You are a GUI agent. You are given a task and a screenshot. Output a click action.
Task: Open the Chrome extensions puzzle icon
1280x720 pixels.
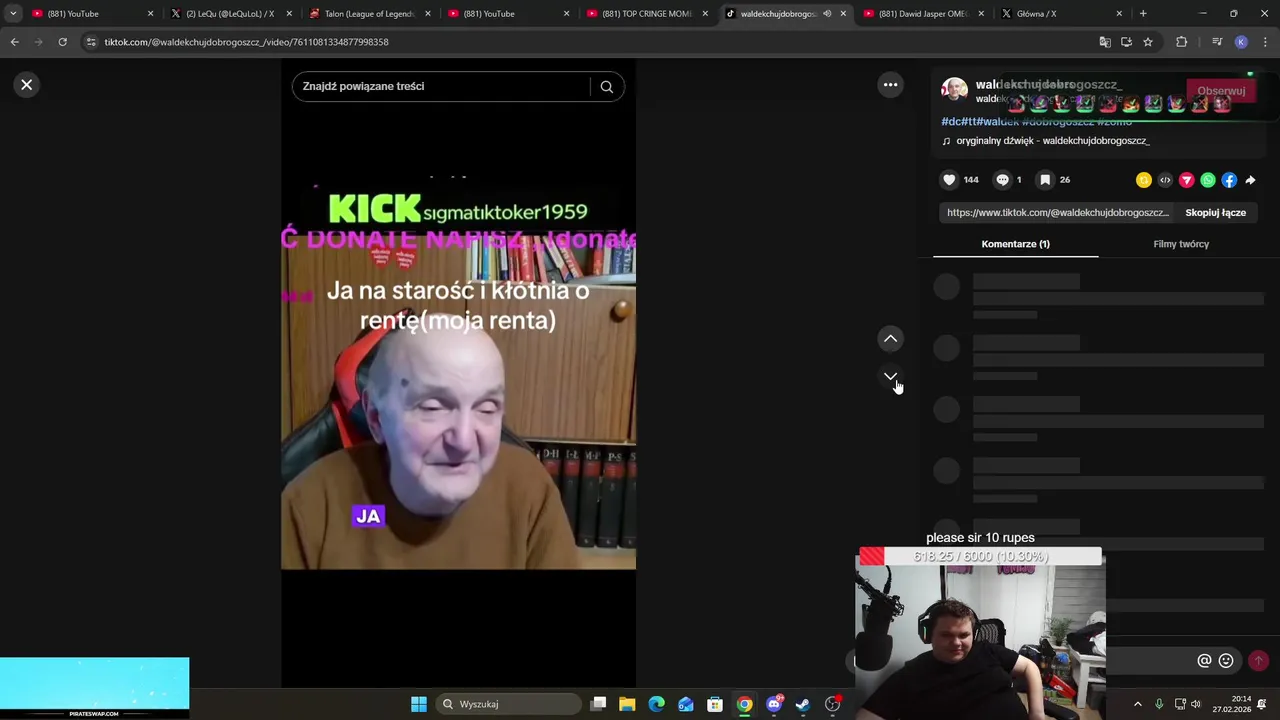1182,42
